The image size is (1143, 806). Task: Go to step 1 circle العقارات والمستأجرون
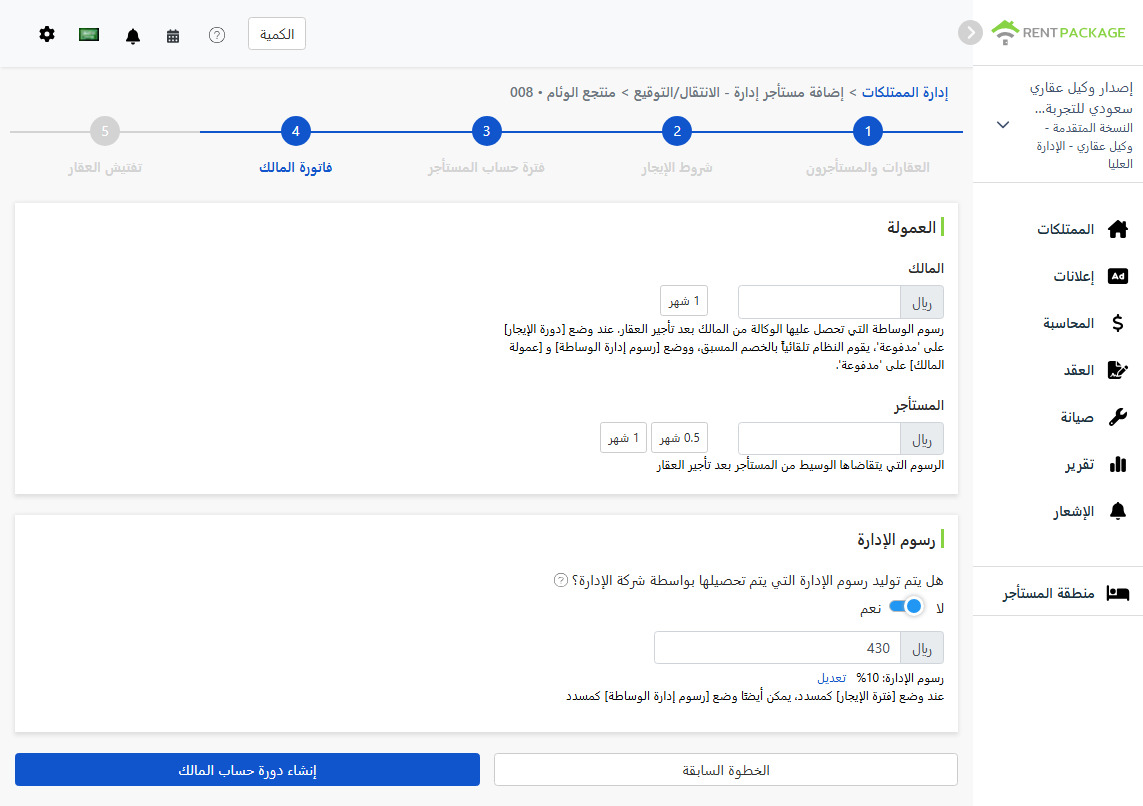(x=867, y=131)
